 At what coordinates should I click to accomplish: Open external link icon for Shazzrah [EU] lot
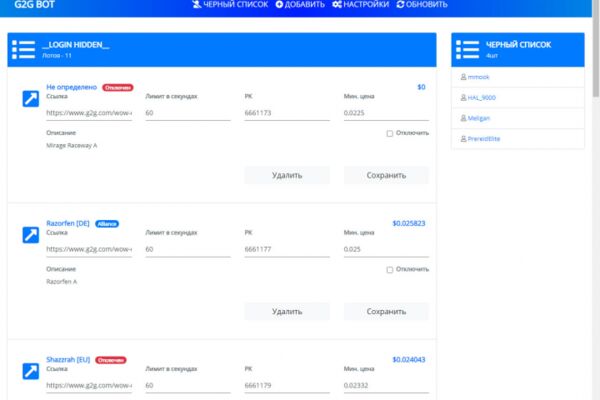tap(31, 371)
